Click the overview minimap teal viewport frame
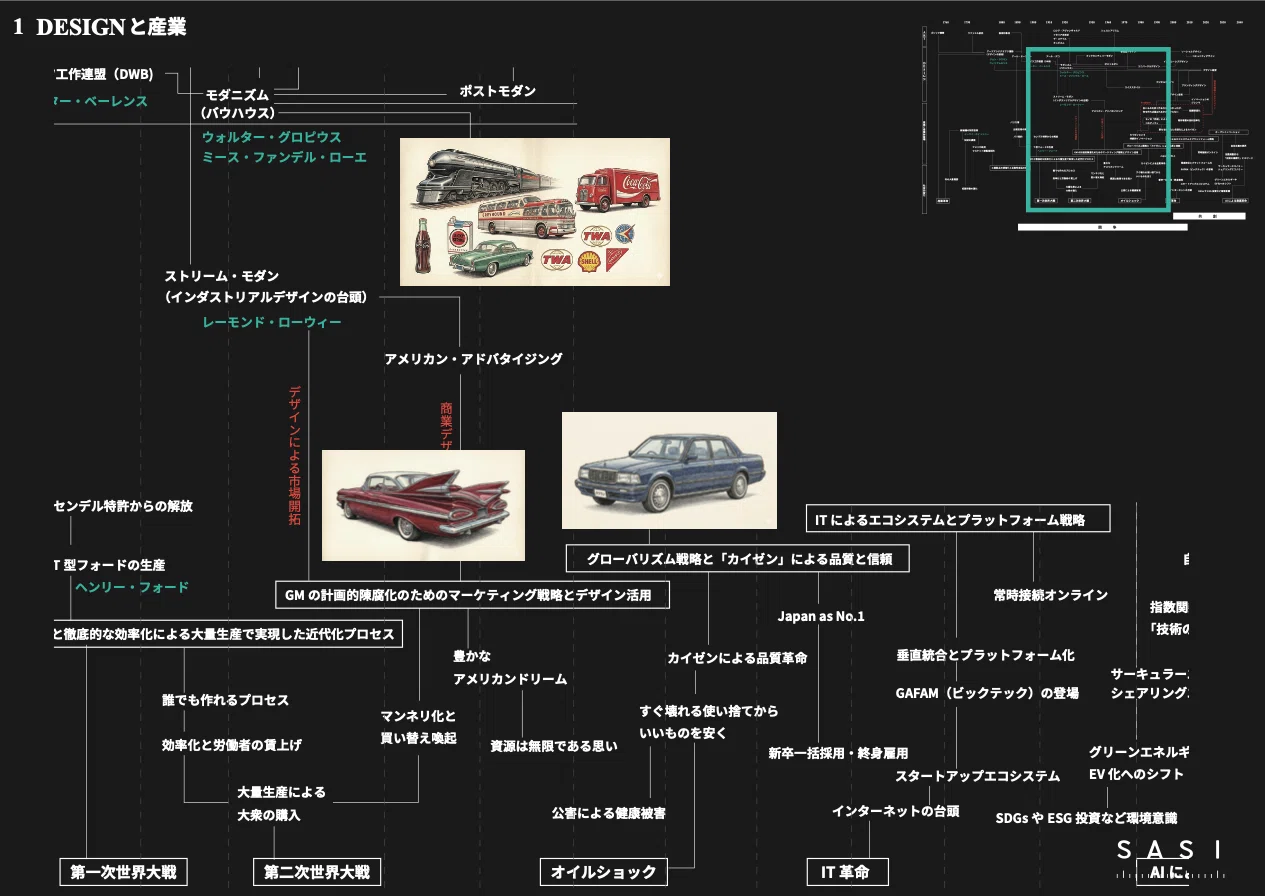 click(1099, 129)
